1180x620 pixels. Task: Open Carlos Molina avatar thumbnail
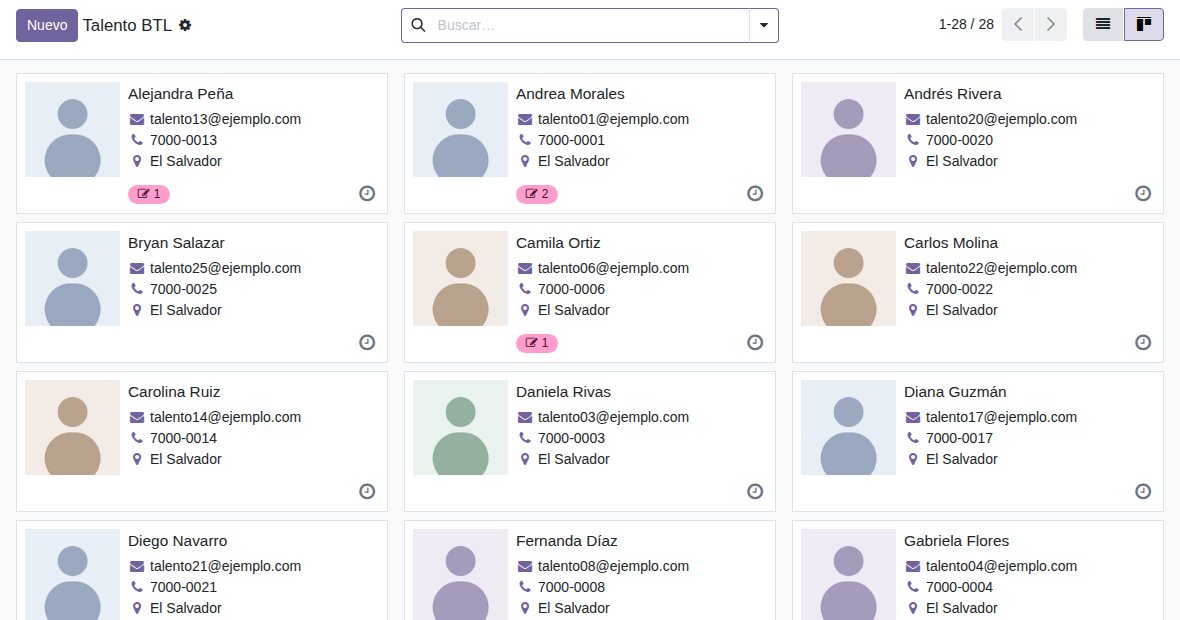tap(848, 278)
